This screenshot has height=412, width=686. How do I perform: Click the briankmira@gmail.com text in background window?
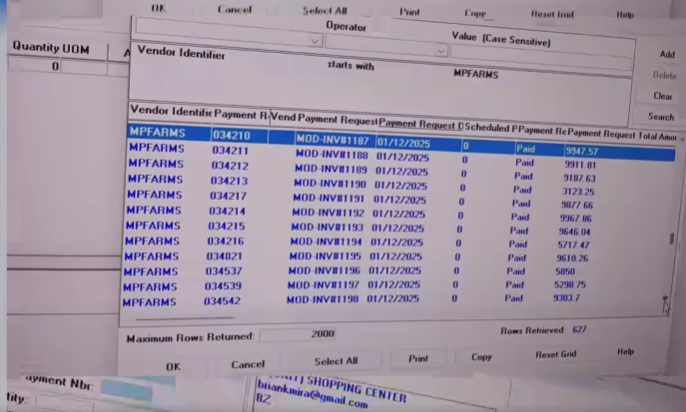[x=312, y=395]
